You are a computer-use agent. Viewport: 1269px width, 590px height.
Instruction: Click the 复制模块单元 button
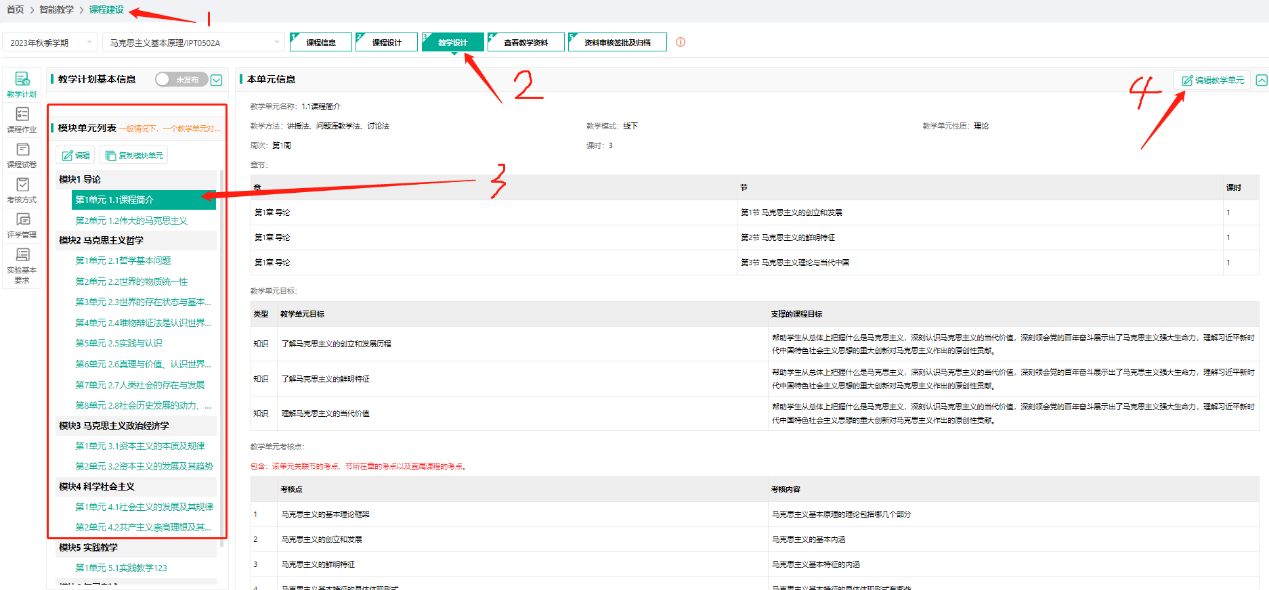tap(135, 155)
